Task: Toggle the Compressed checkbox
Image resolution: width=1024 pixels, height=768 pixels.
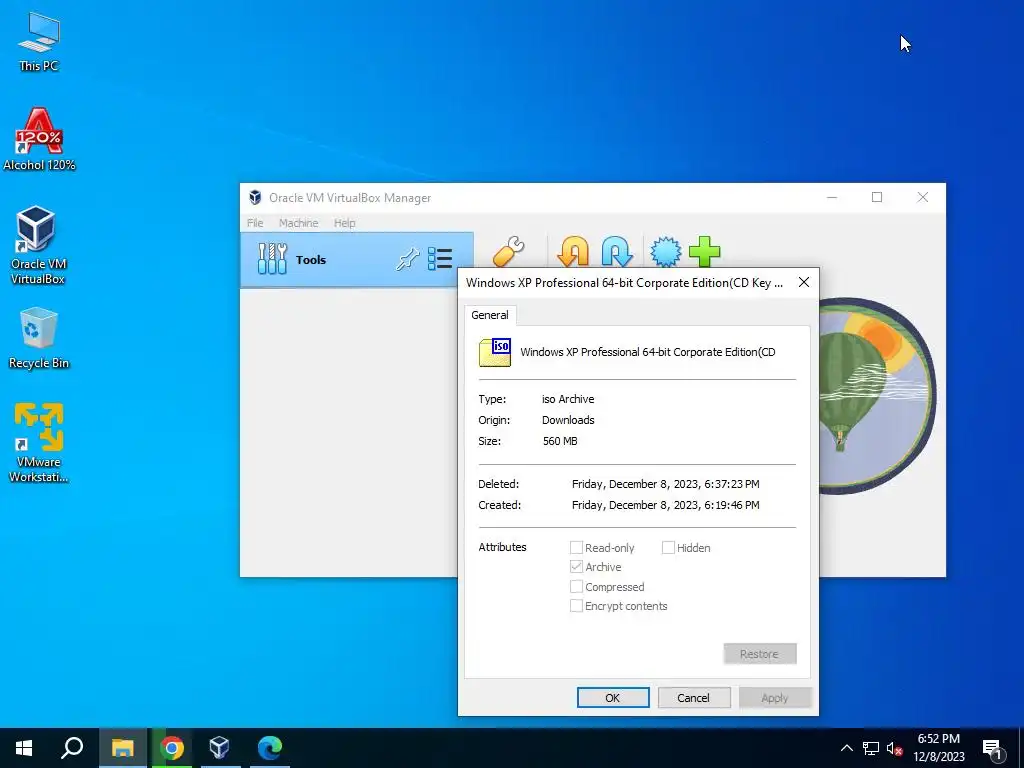Action: coord(576,586)
